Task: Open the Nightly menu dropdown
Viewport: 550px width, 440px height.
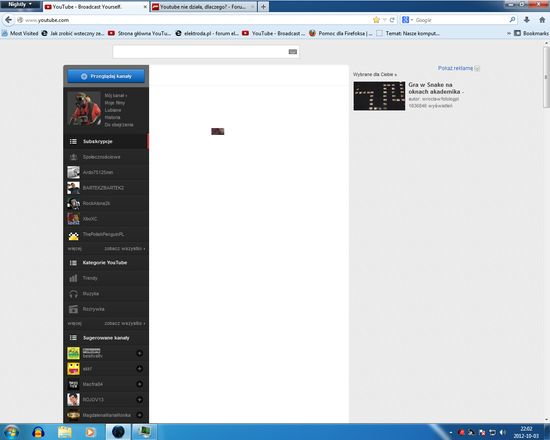Action: click(x=20, y=4)
